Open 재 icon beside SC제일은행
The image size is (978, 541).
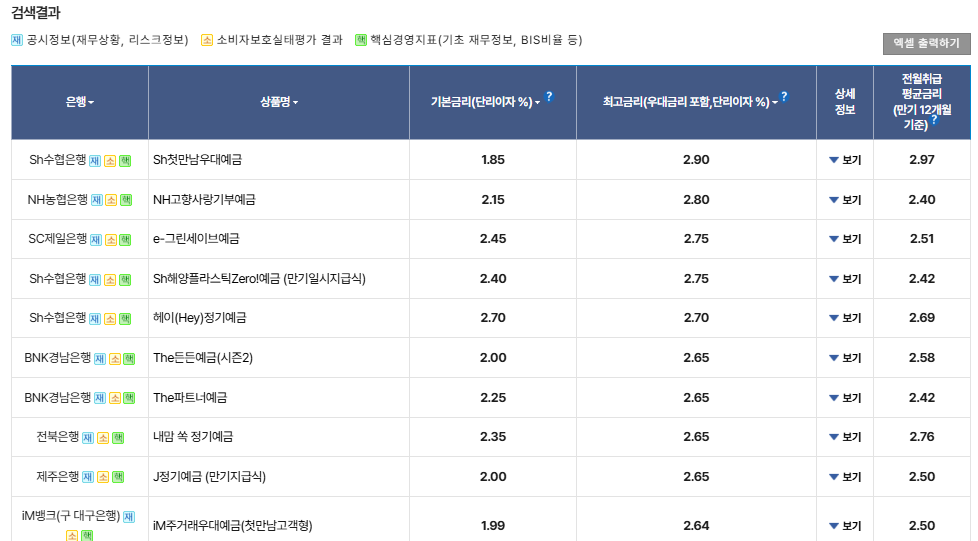click(x=95, y=240)
